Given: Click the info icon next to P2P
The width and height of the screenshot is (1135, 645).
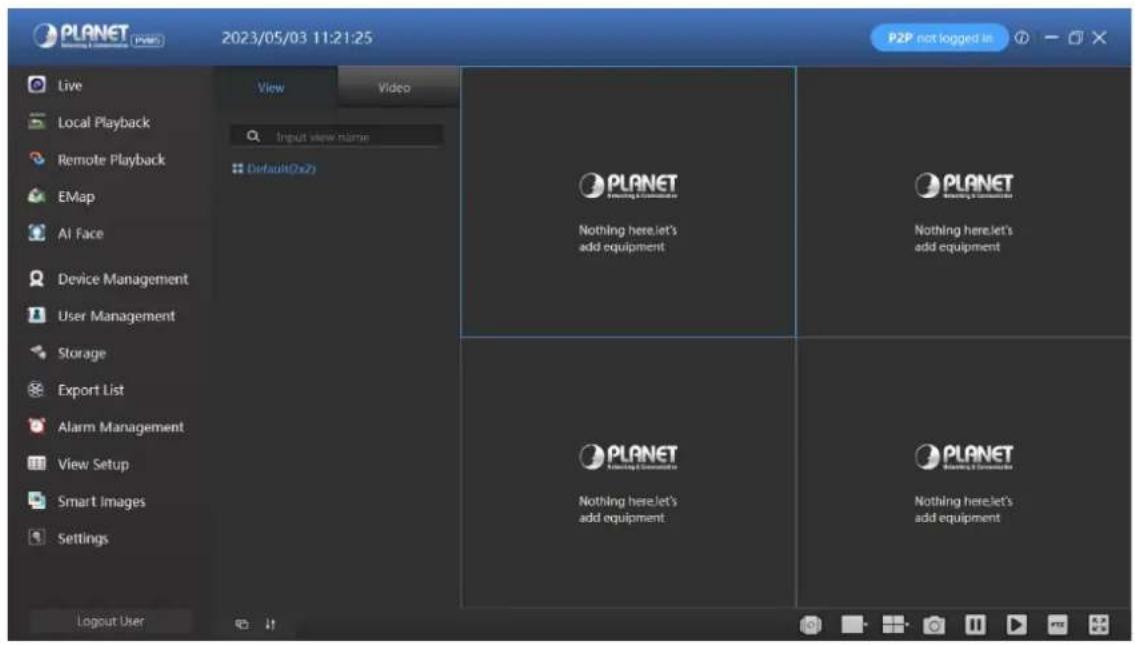Looking at the screenshot, I should point(1021,38).
